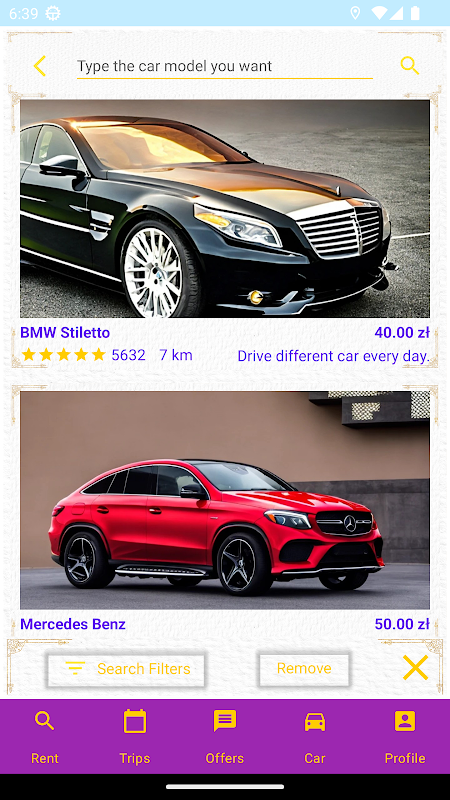Tap the Offers chat bubble icon
Screen dimensions: 450x800
224,721
